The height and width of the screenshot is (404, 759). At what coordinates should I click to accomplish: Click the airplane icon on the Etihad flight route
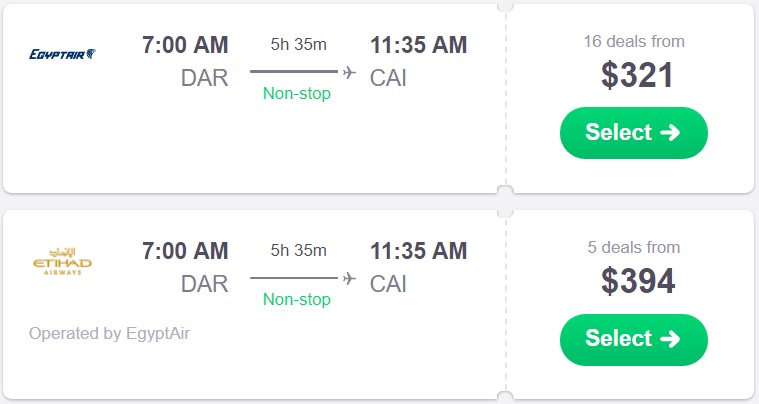349,278
